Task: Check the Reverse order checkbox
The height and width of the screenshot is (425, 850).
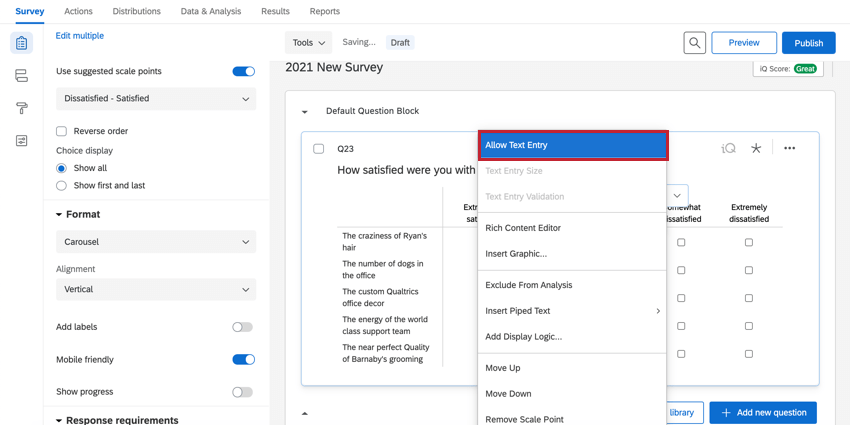Action: click(62, 131)
